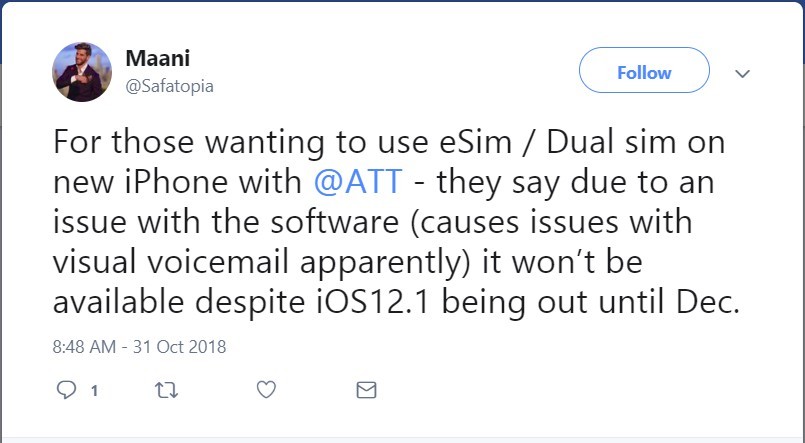This screenshot has height=443, width=805.
Task: Send tweet via Direct Message envelope icon
Action: (366, 390)
